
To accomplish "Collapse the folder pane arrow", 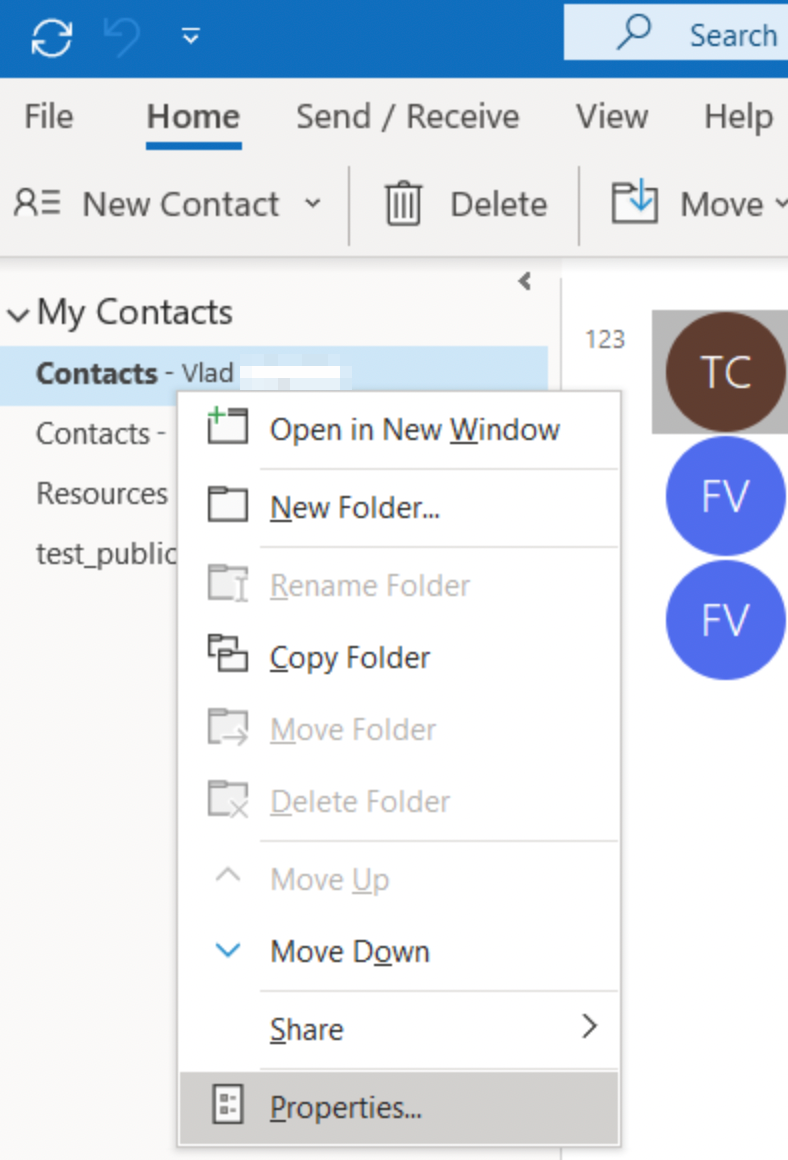I will point(525,281).
